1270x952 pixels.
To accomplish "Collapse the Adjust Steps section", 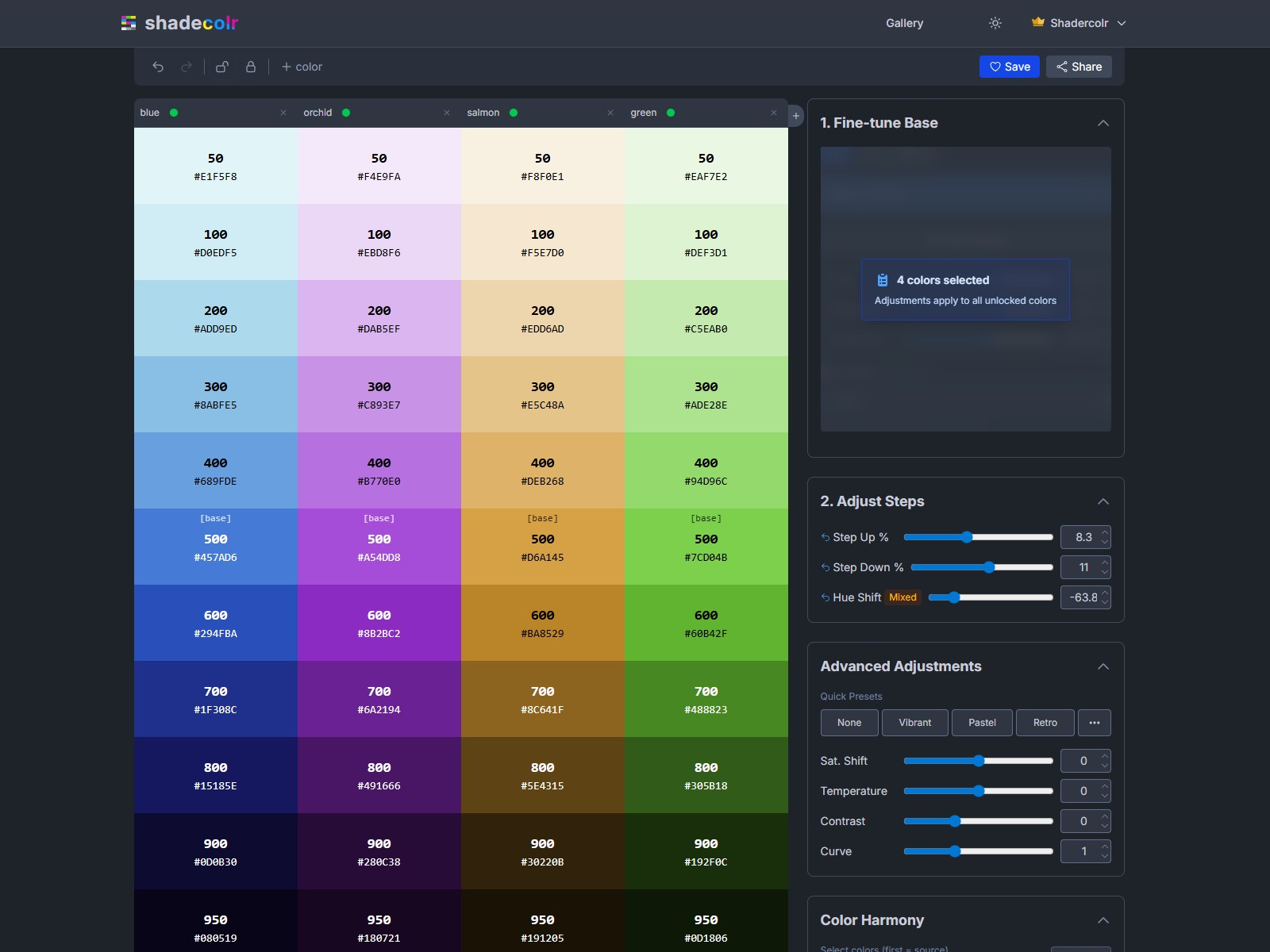I will point(1104,501).
